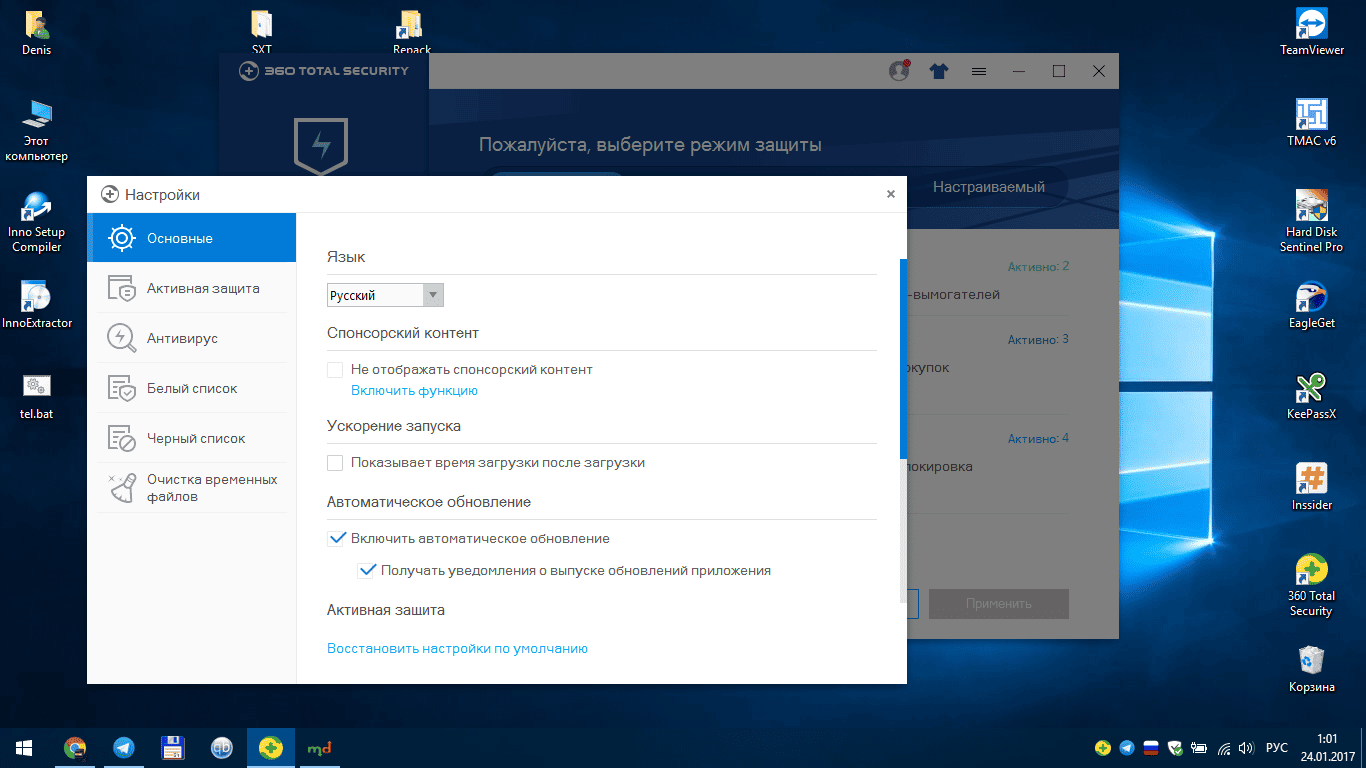Open Очистка временных файлов section
This screenshot has height=768, width=1366.
(x=192, y=488)
